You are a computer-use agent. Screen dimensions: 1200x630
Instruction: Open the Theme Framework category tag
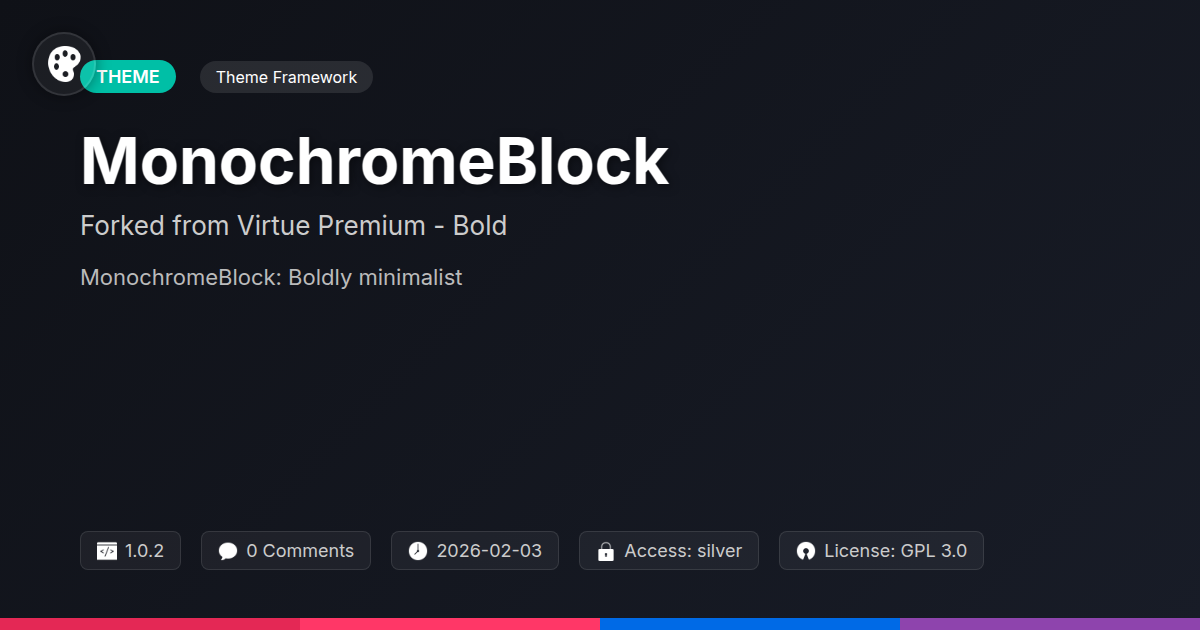286,77
